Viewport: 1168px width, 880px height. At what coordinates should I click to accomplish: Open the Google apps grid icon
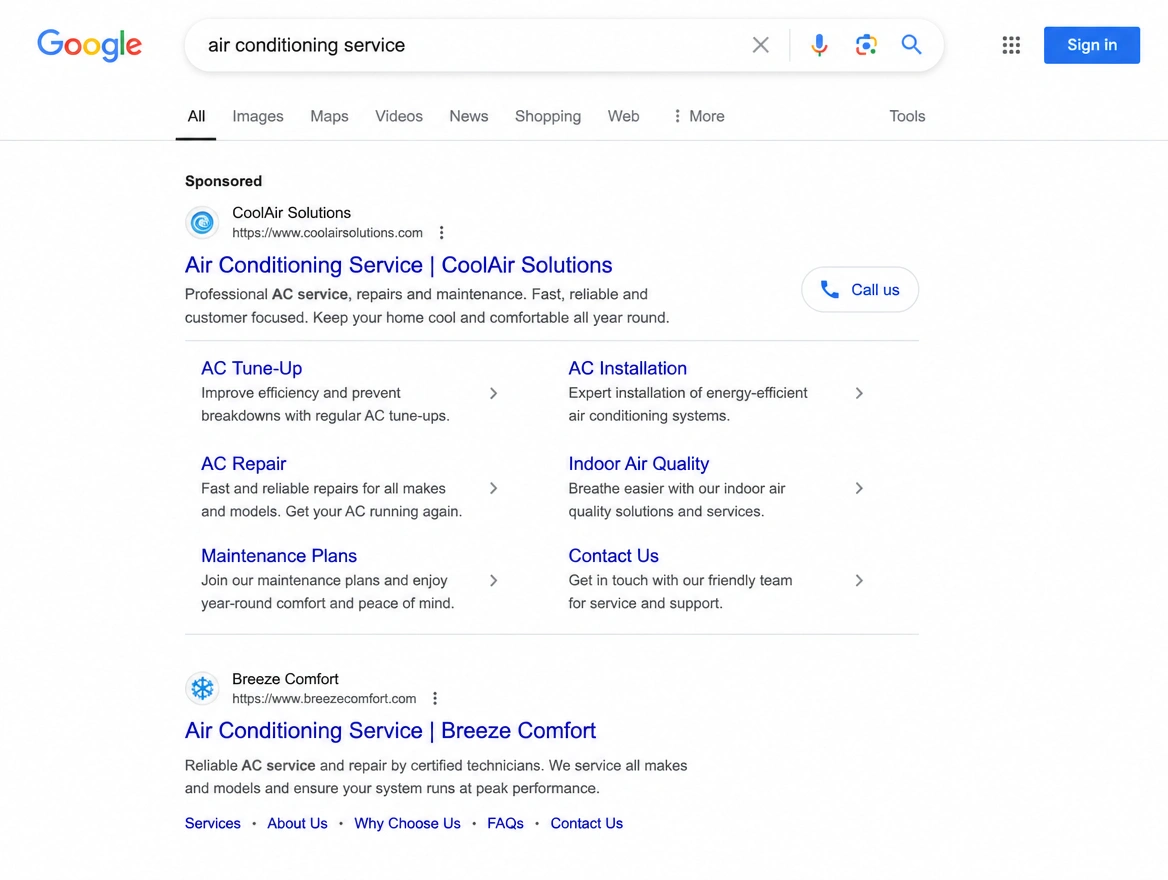click(x=1011, y=45)
